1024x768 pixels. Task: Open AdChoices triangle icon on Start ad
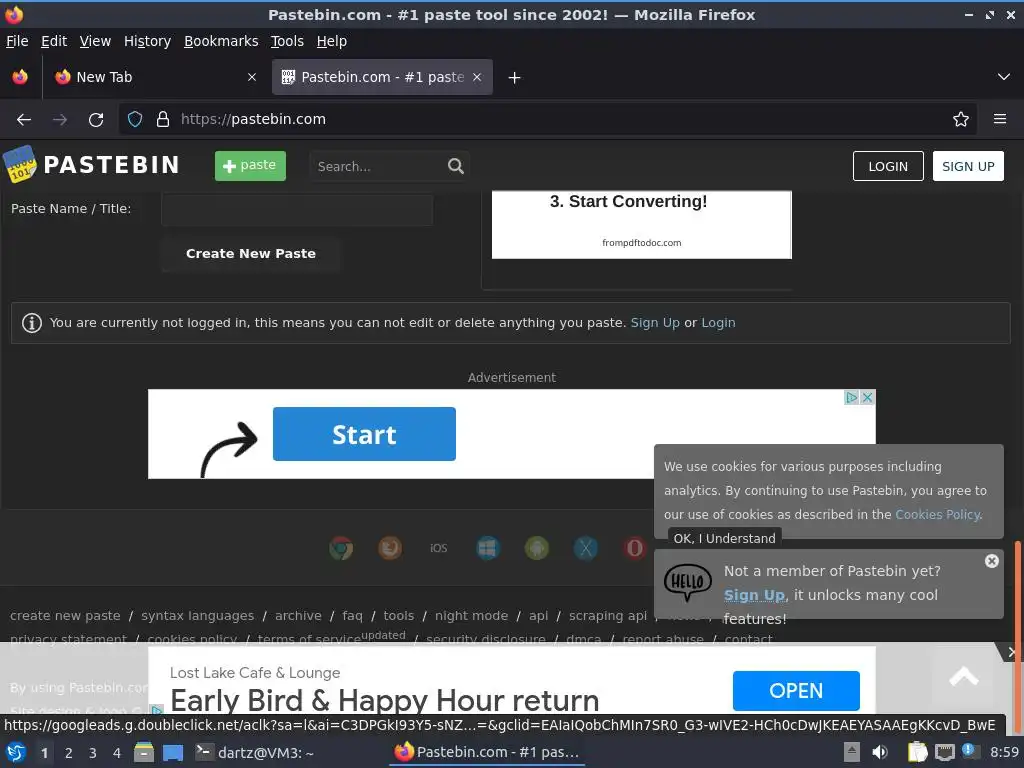coord(852,397)
